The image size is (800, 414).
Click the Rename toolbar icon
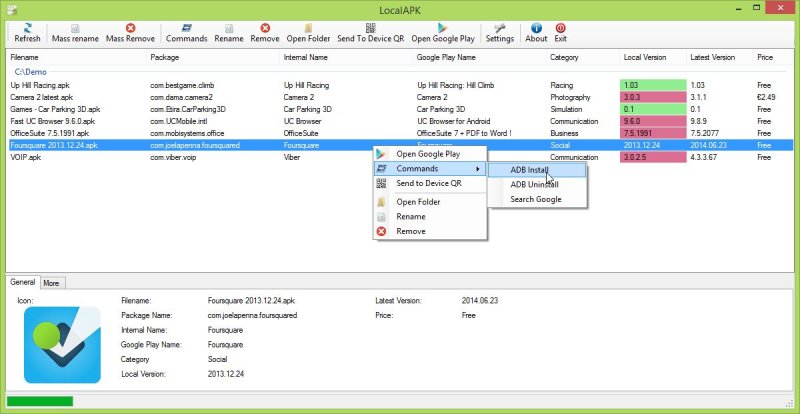click(229, 33)
